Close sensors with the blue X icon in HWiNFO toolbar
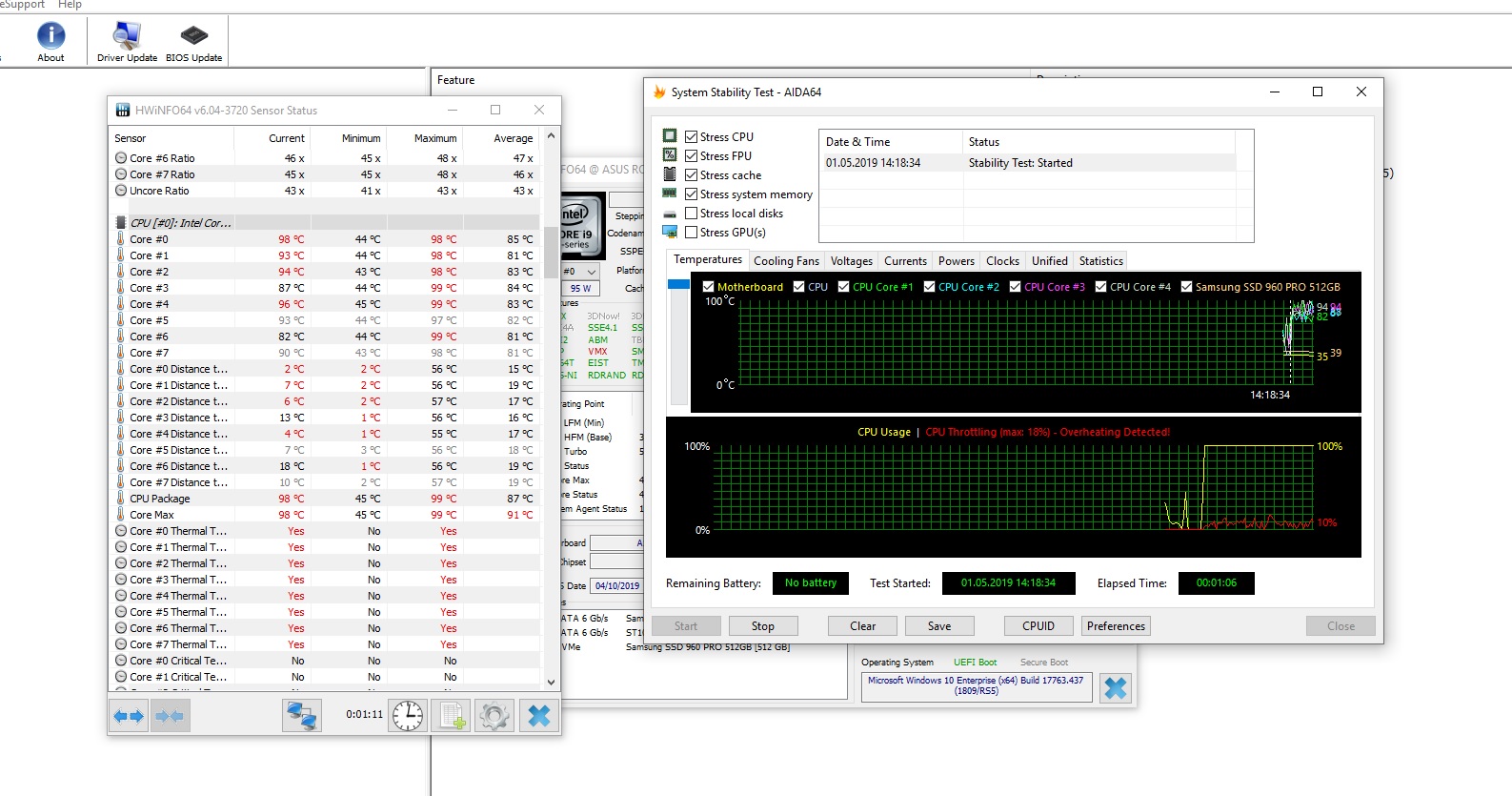 tap(538, 715)
